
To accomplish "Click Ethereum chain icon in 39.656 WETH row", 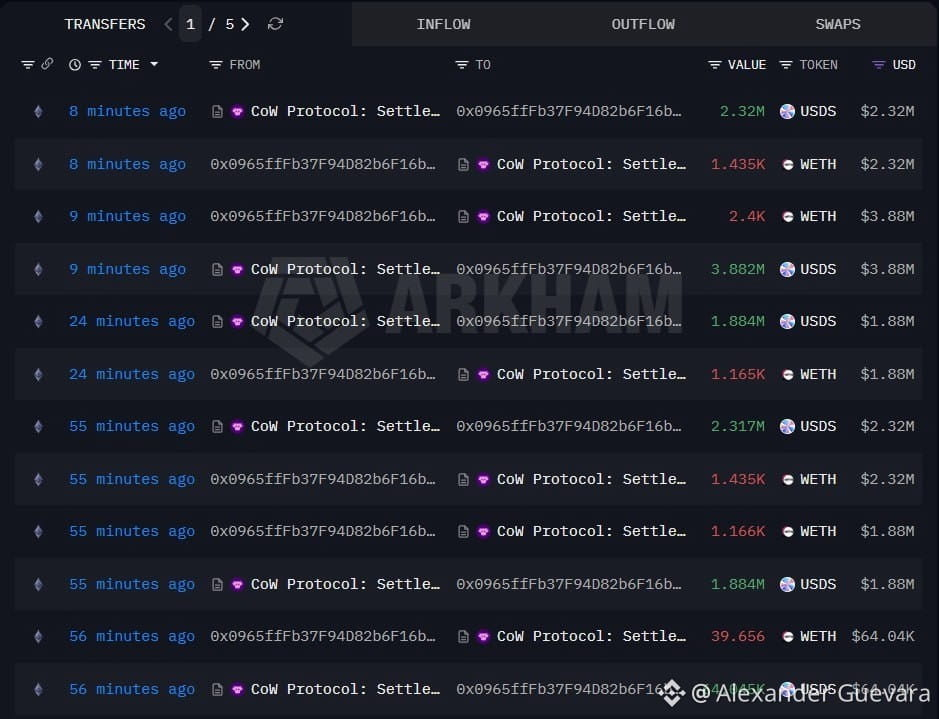I will tap(38, 636).
